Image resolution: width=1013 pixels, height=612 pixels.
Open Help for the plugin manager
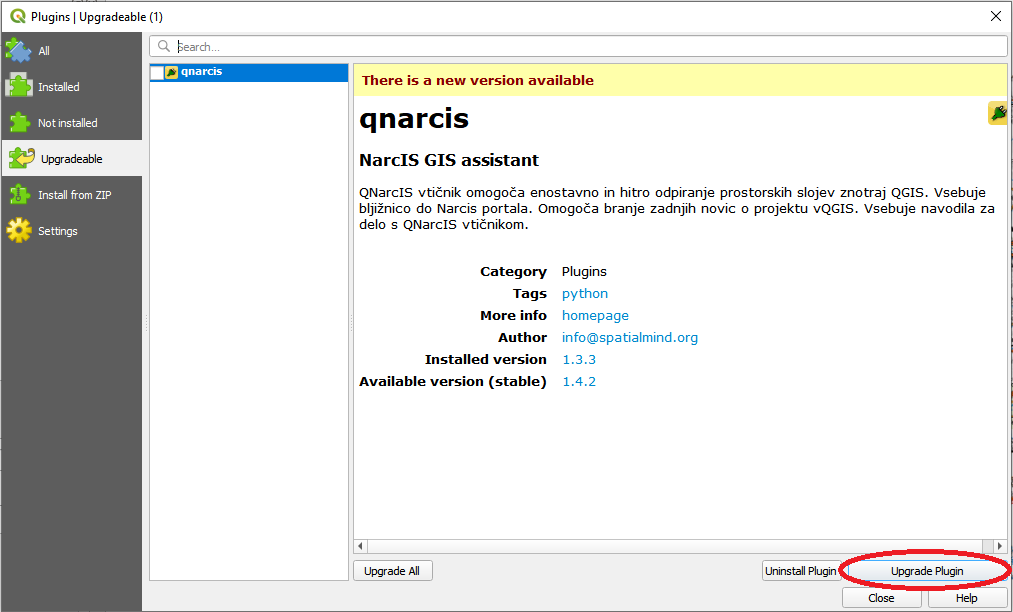coord(965,597)
